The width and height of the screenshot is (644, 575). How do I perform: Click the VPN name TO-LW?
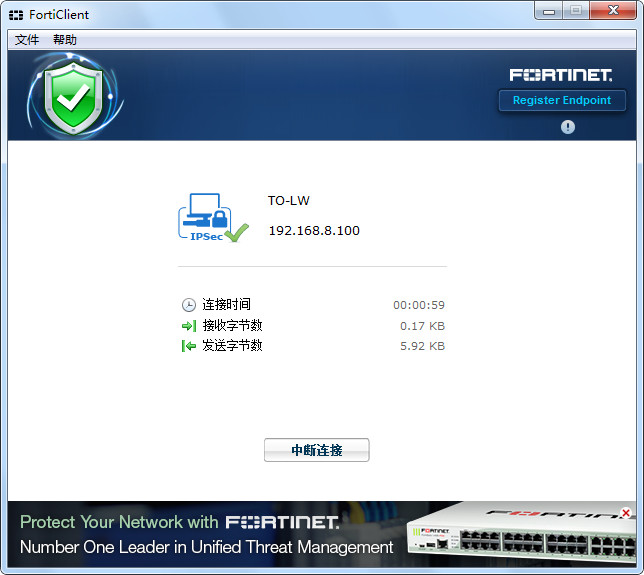click(289, 200)
